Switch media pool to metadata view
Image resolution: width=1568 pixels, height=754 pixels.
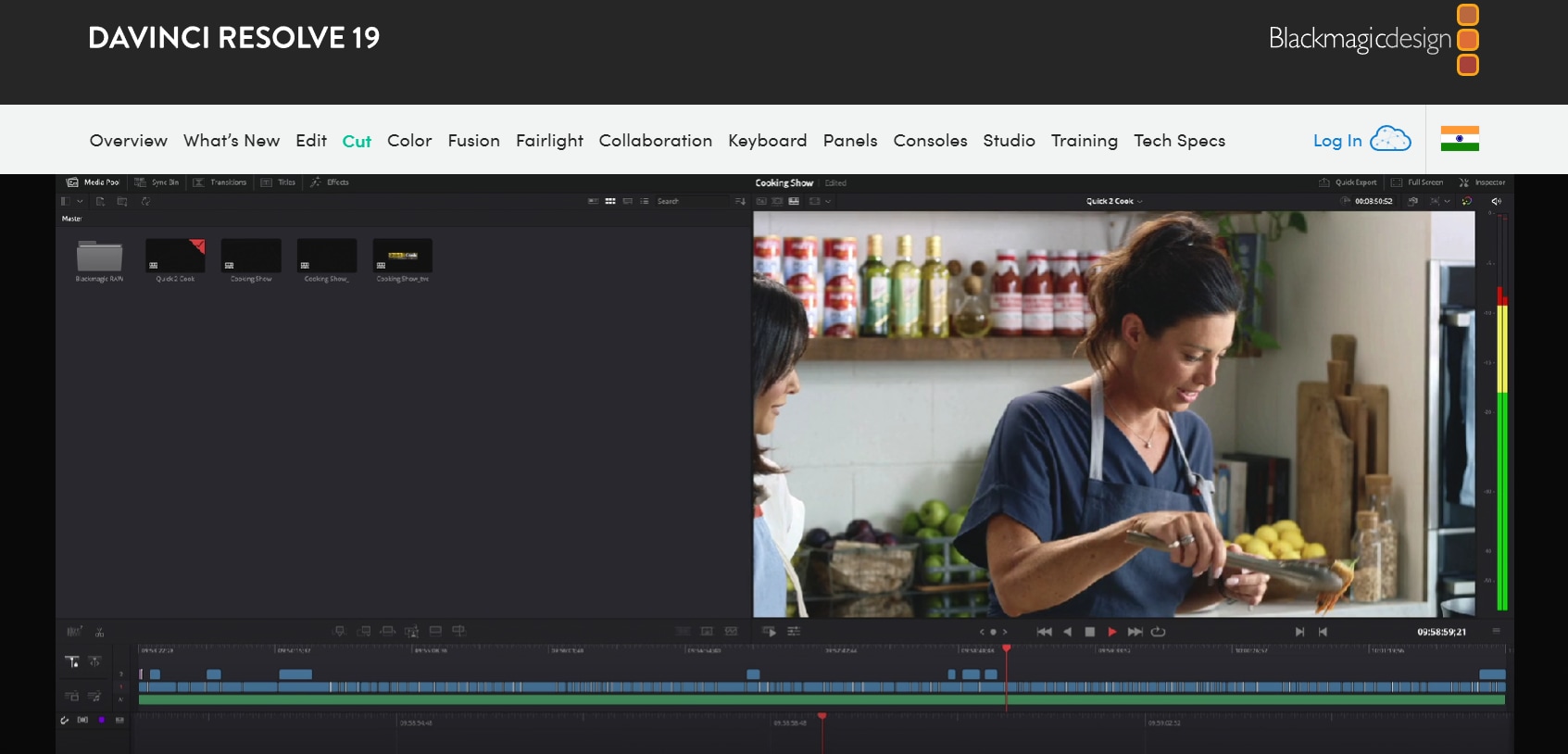[593, 201]
